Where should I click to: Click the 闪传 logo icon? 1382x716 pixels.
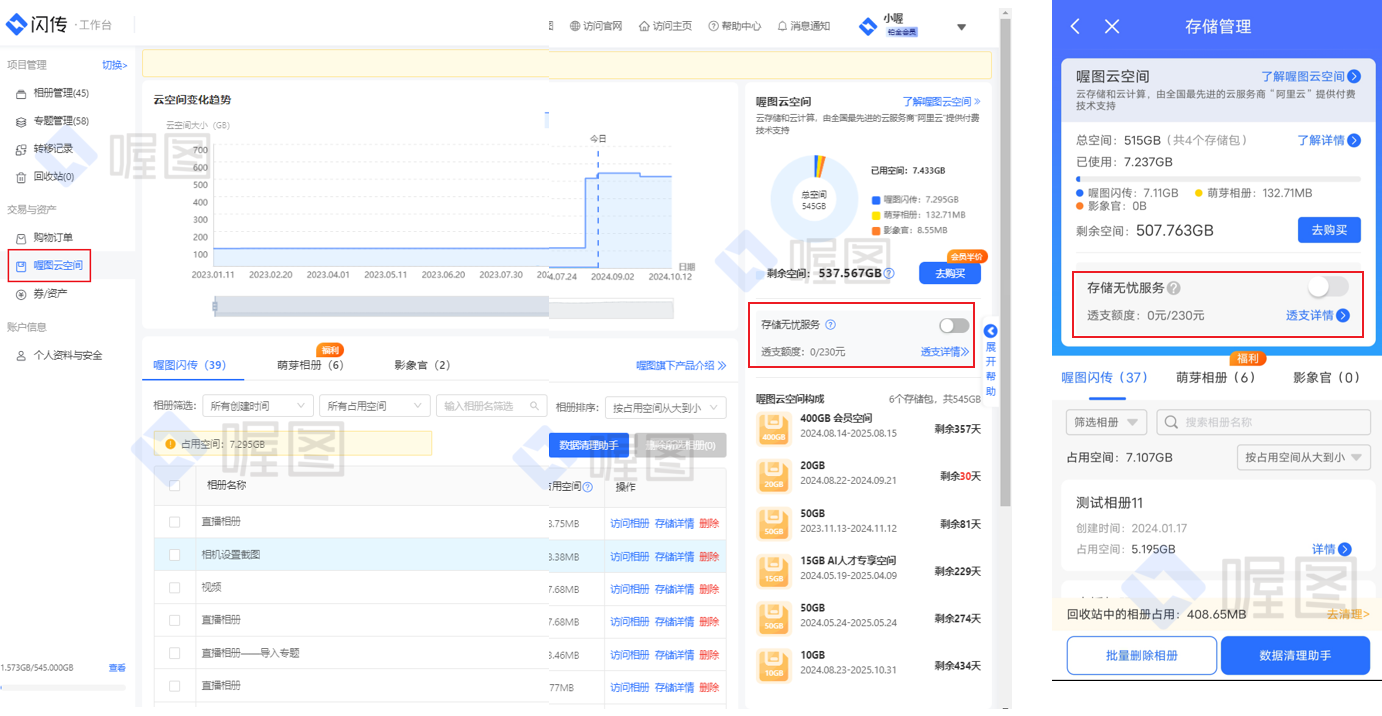pos(17,24)
